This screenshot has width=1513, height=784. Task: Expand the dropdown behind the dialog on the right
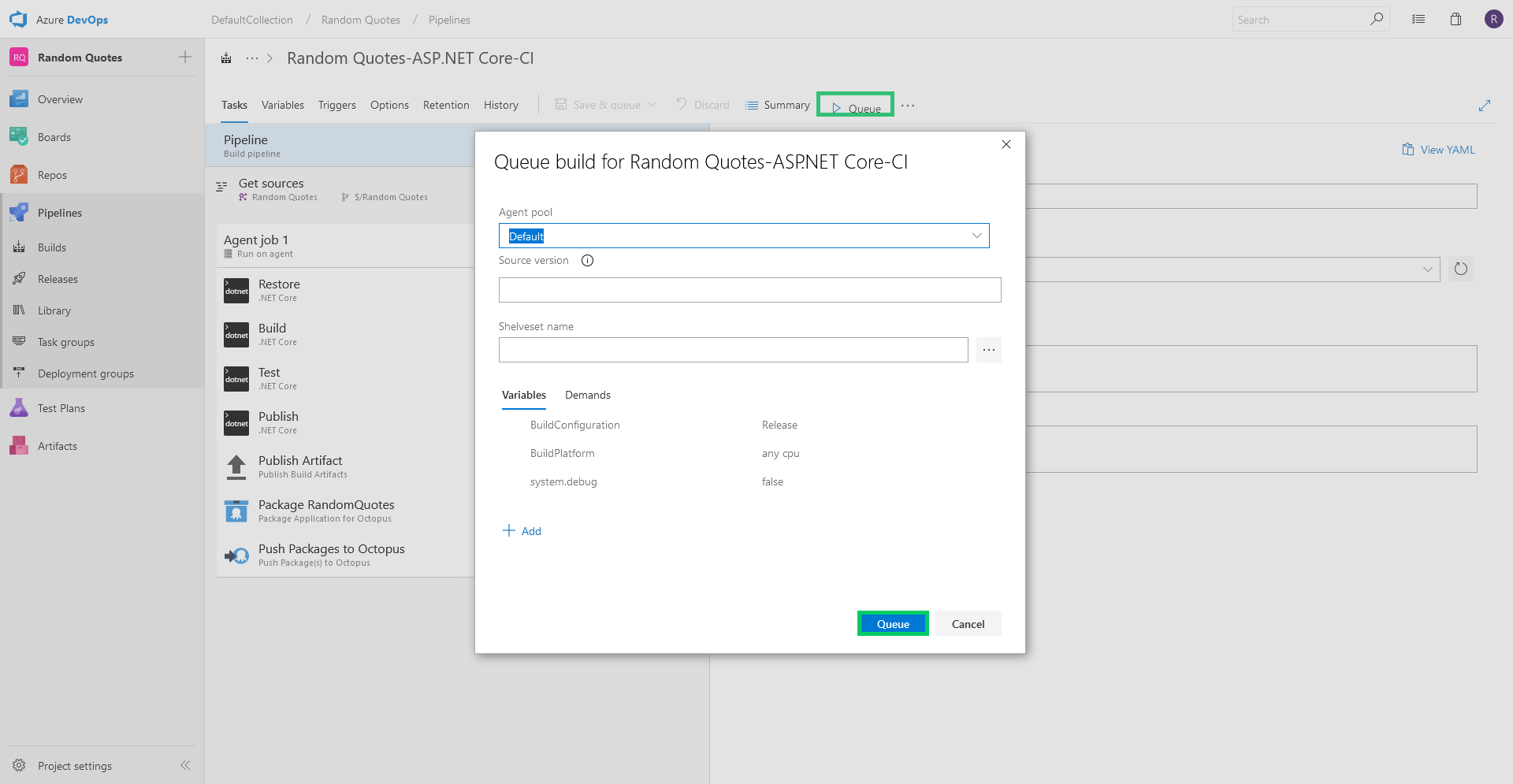1427,269
